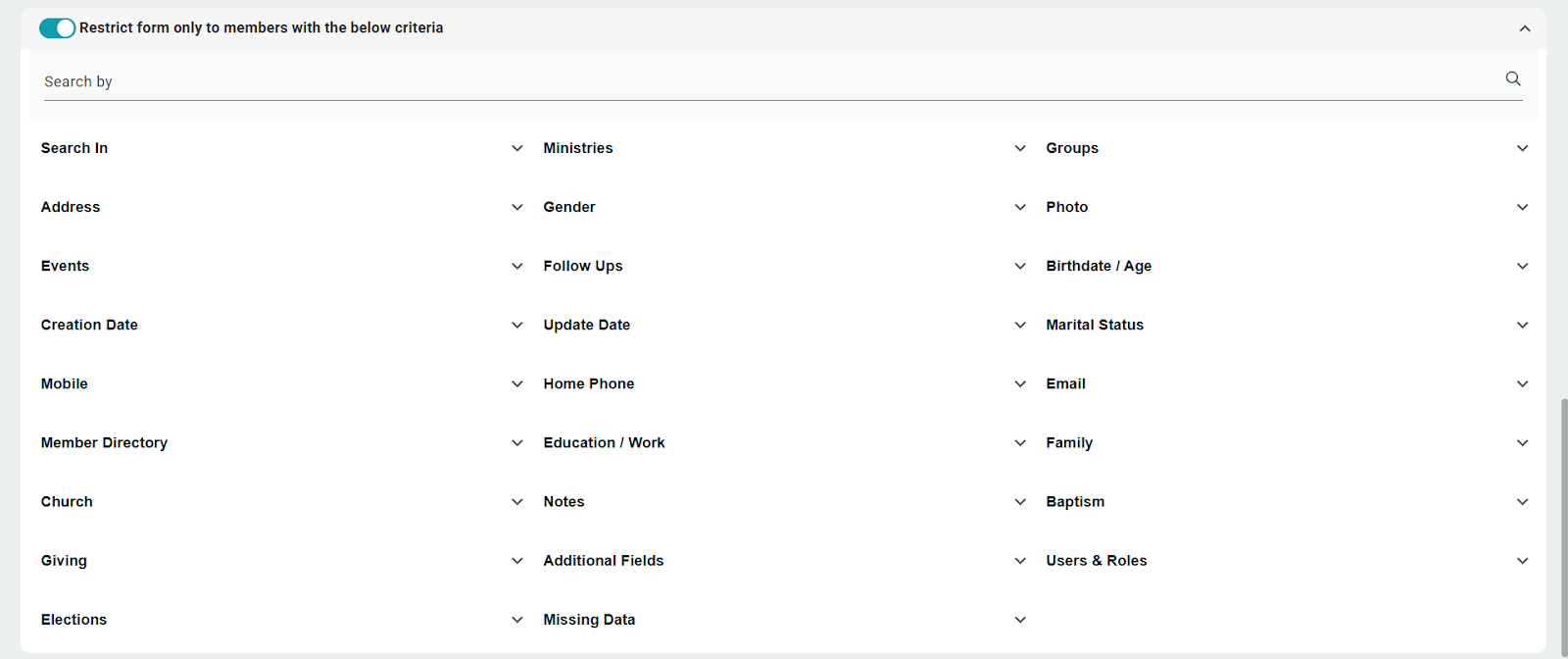Expand the Giving filter section
The image size is (1568, 659).
point(516,561)
